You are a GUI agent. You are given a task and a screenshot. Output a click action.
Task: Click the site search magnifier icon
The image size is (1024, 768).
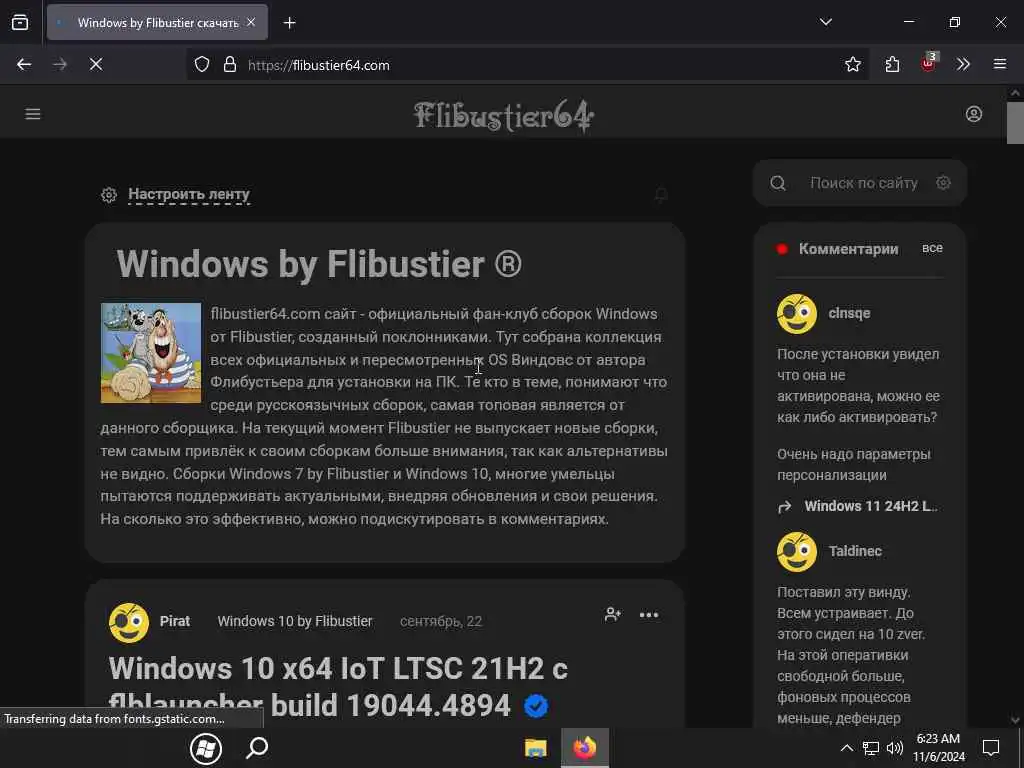tap(778, 184)
